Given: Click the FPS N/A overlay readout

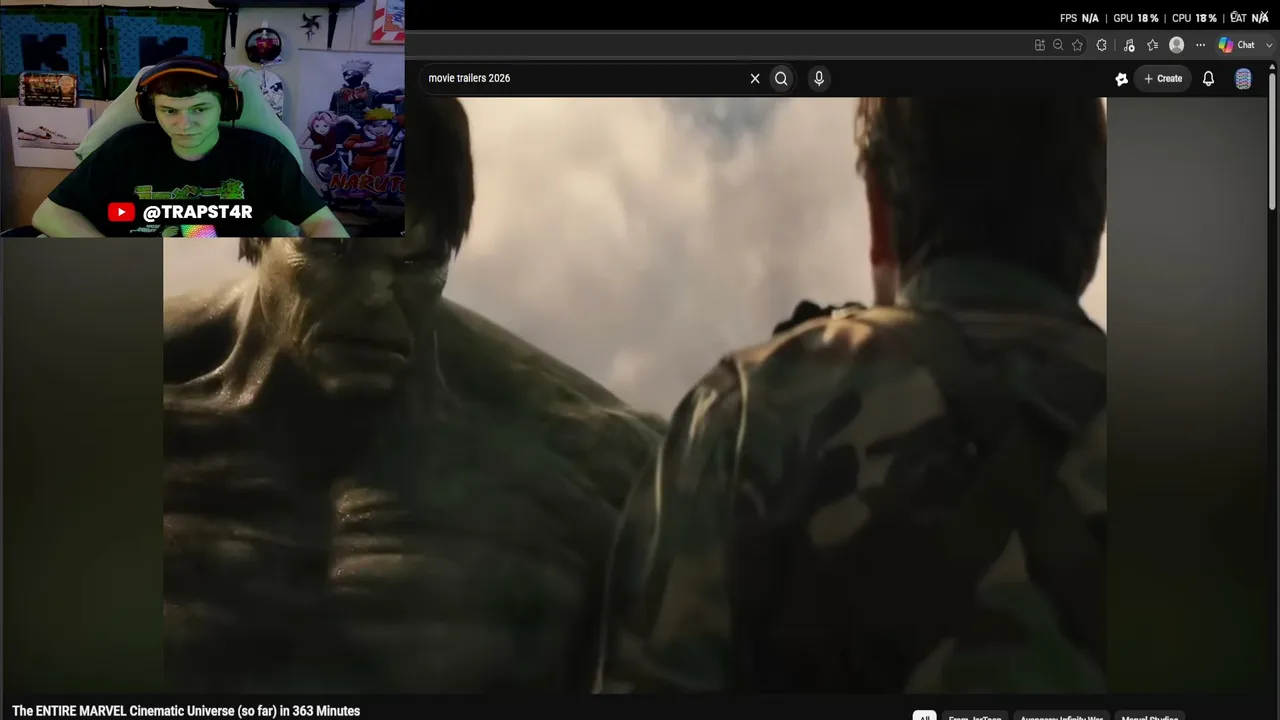Looking at the screenshot, I should [1079, 18].
